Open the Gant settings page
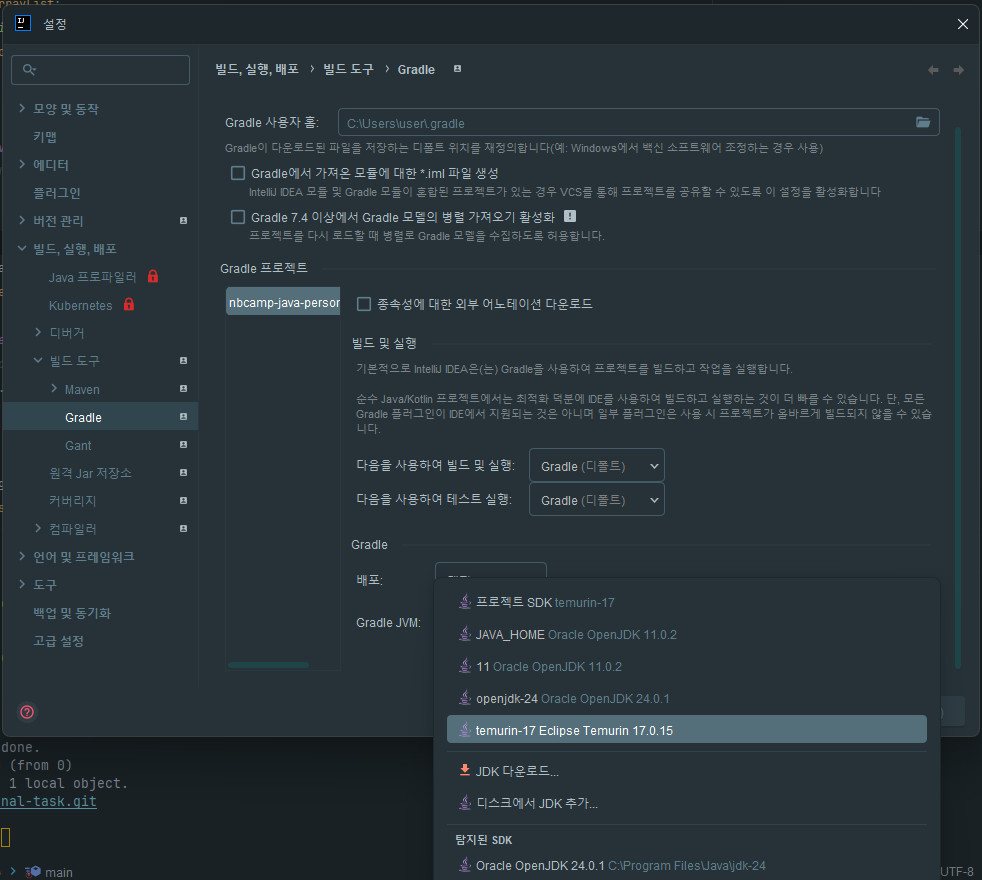This screenshot has width=982, height=880. pos(78,445)
